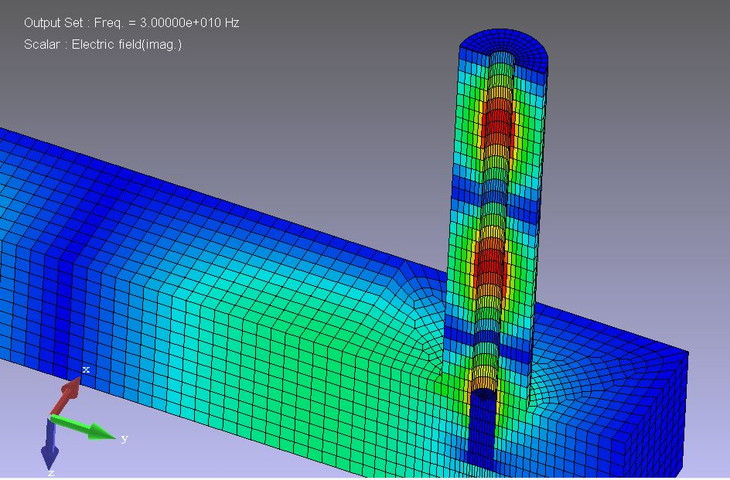The height and width of the screenshot is (480, 730).
Task: Click the red X axis arrow
Action: coord(65,395)
